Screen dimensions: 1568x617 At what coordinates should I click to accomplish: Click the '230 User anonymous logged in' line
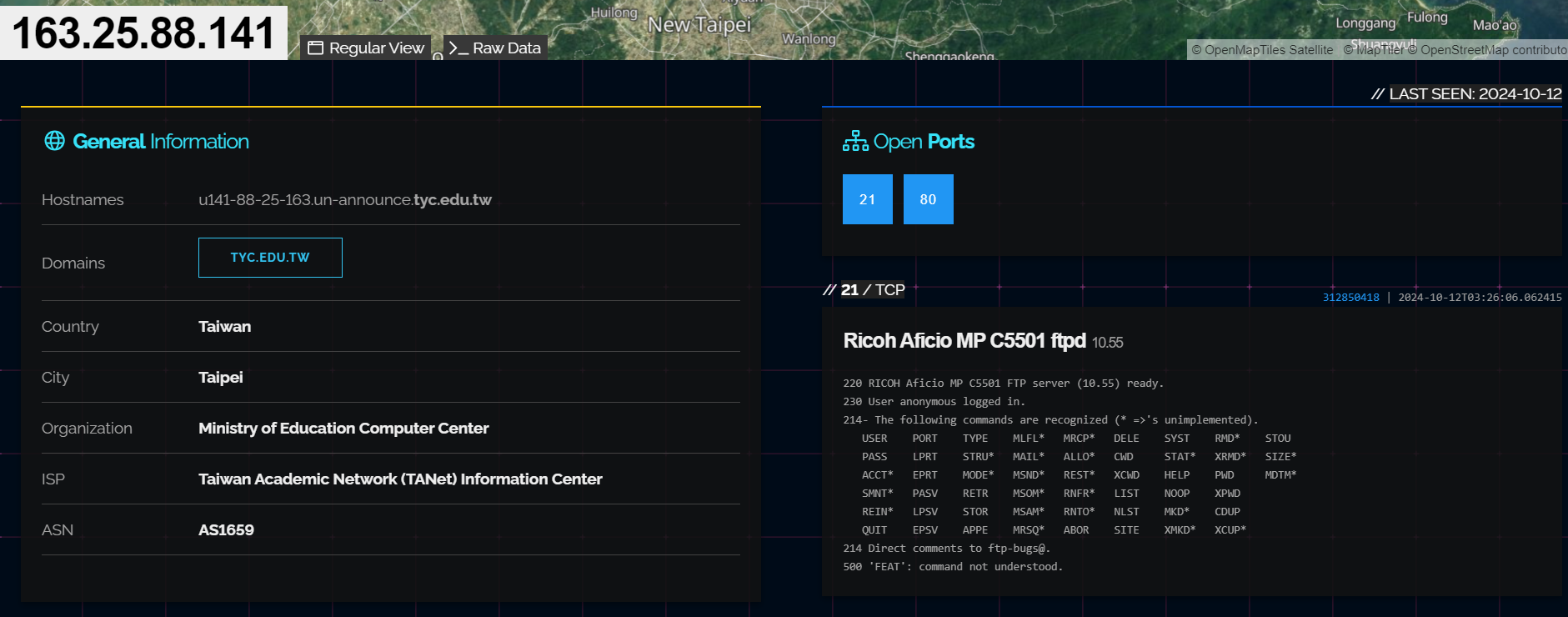[934, 402]
